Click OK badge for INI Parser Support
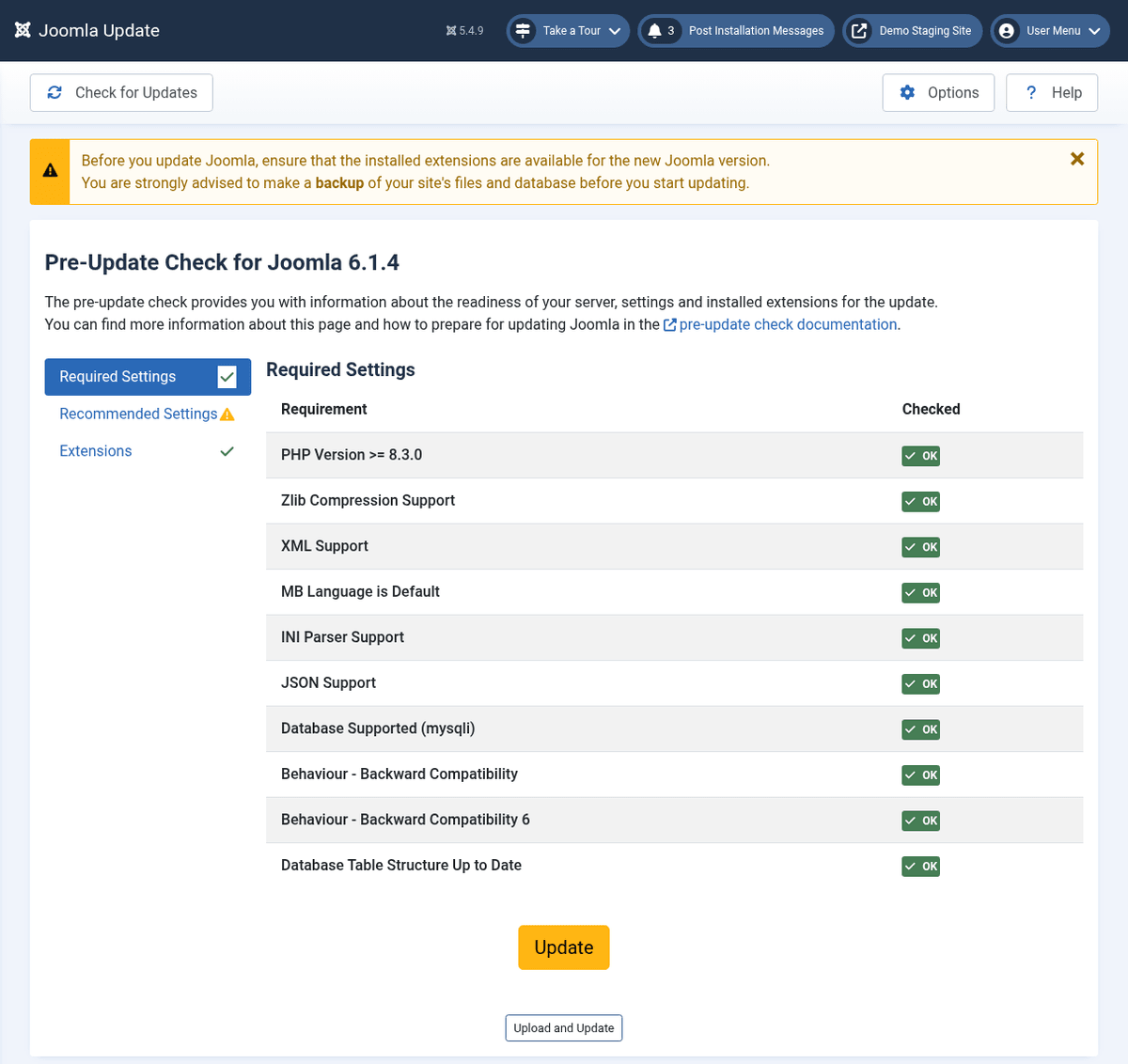This screenshot has height=1064, width=1128. 921,638
